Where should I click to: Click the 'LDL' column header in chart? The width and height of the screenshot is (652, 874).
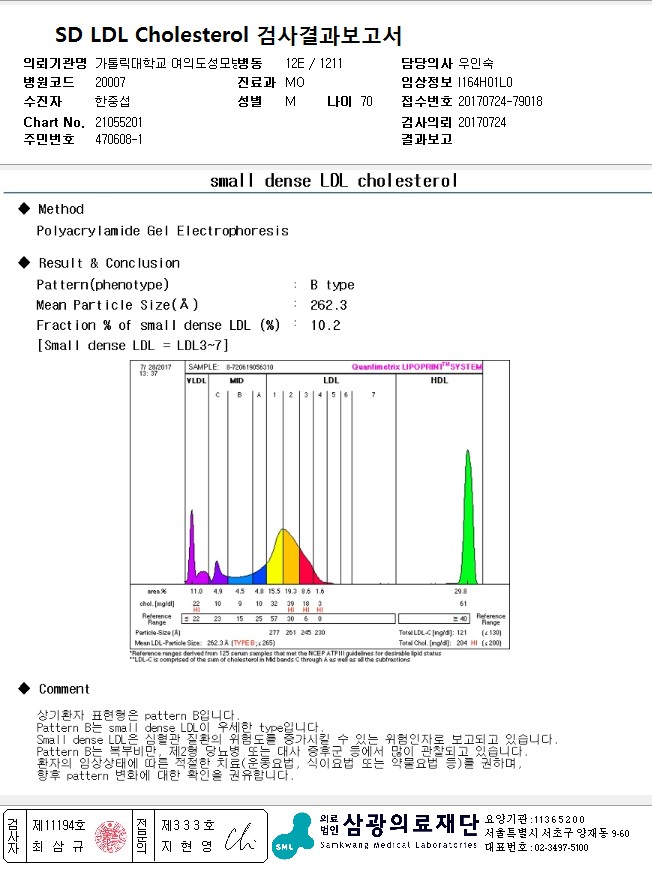[331, 381]
